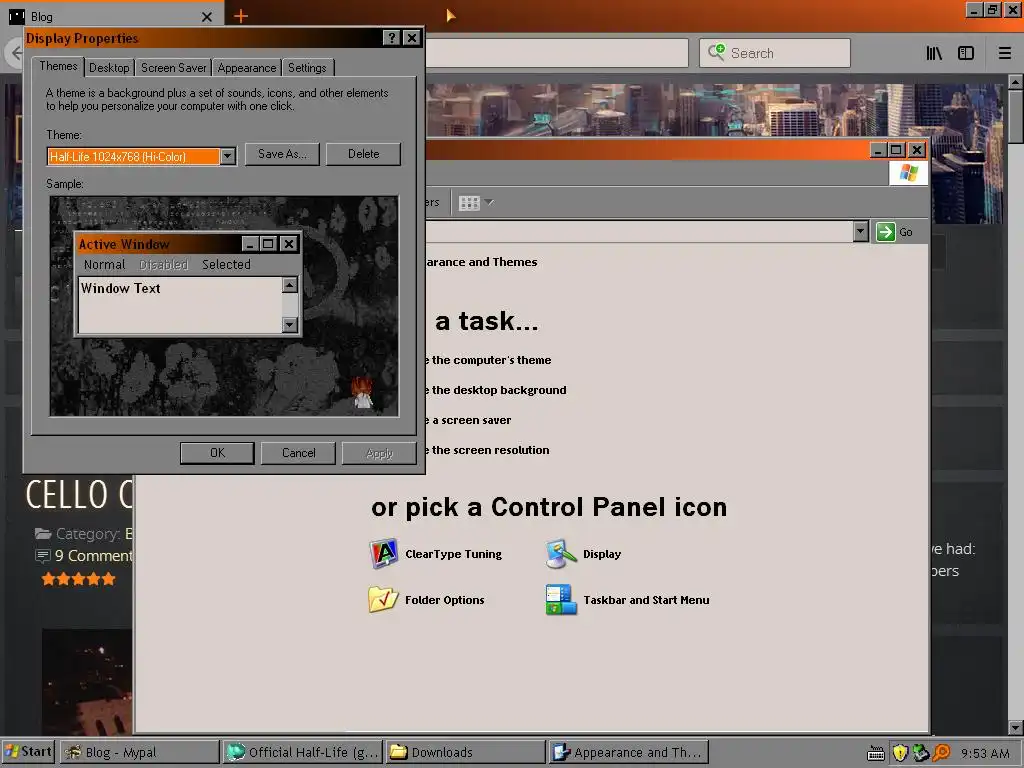Viewport: 1024px width, 768px height.
Task: Click the green Go arrow icon
Action: [x=886, y=232]
